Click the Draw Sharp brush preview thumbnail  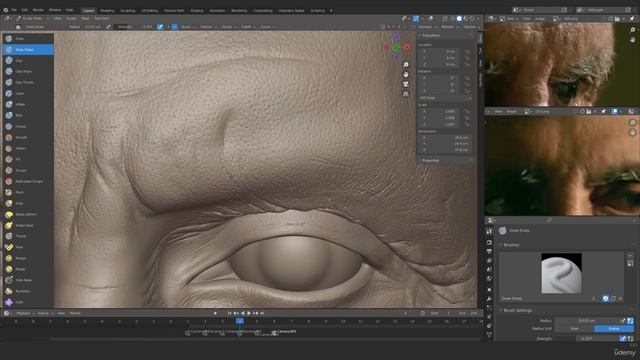click(x=561, y=273)
